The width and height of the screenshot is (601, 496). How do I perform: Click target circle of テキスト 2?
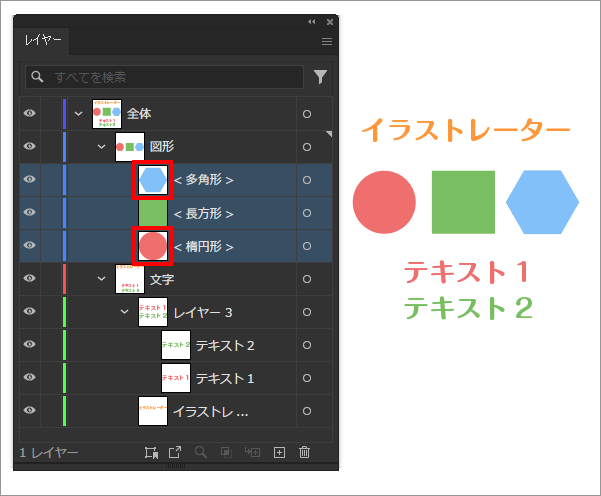click(307, 345)
